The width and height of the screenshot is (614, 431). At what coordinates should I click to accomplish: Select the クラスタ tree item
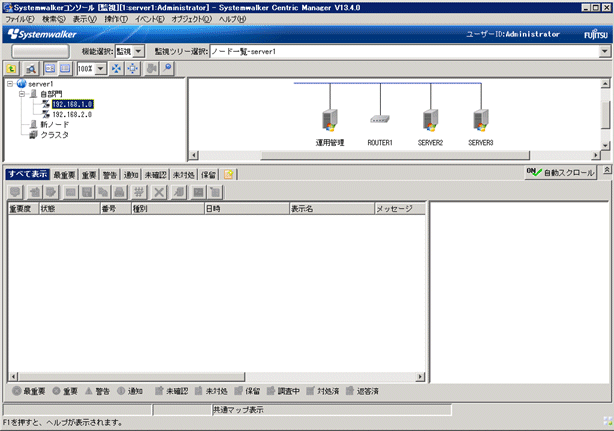pyautogui.click(x=54, y=135)
